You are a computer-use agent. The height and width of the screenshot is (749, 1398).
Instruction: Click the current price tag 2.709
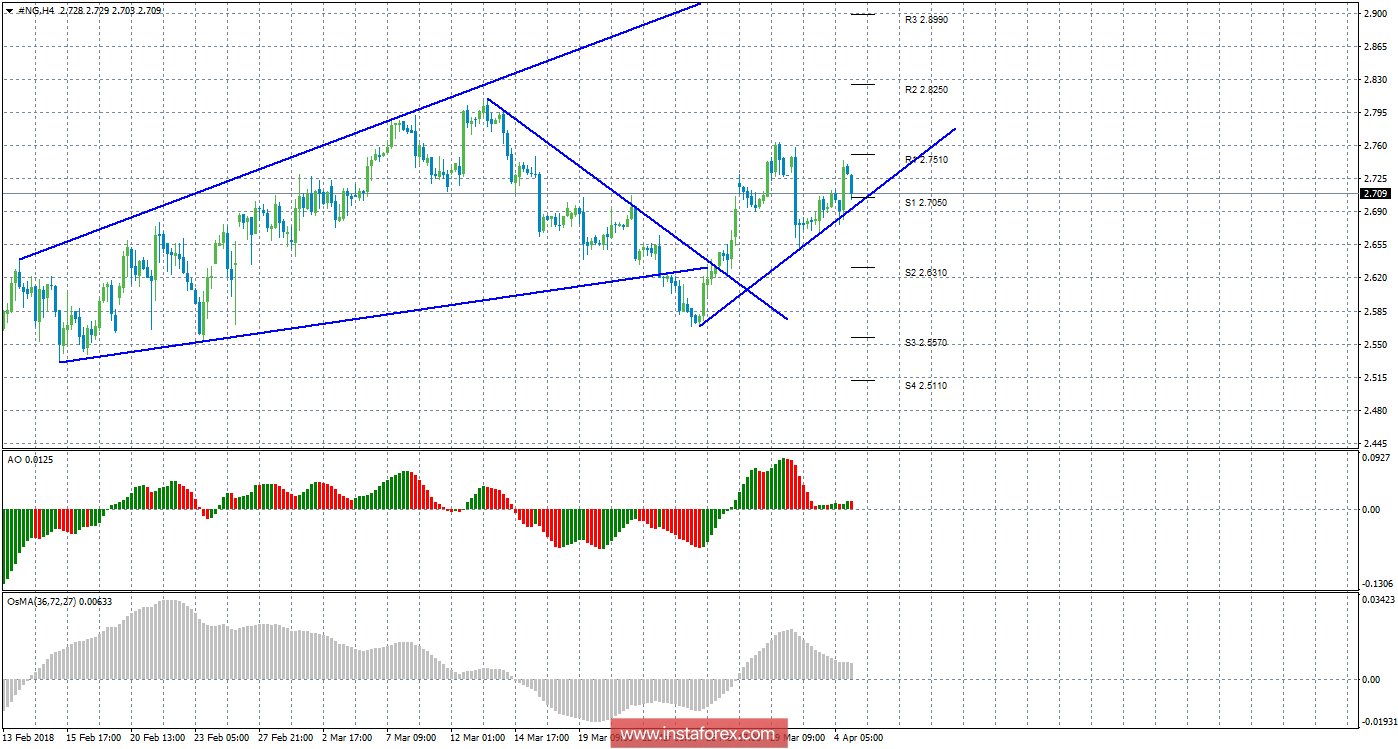point(1375,194)
